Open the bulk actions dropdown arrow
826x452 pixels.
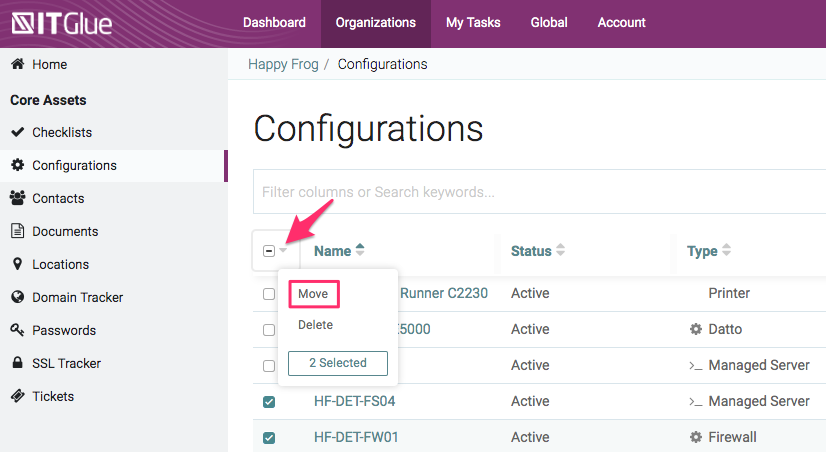(x=283, y=251)
